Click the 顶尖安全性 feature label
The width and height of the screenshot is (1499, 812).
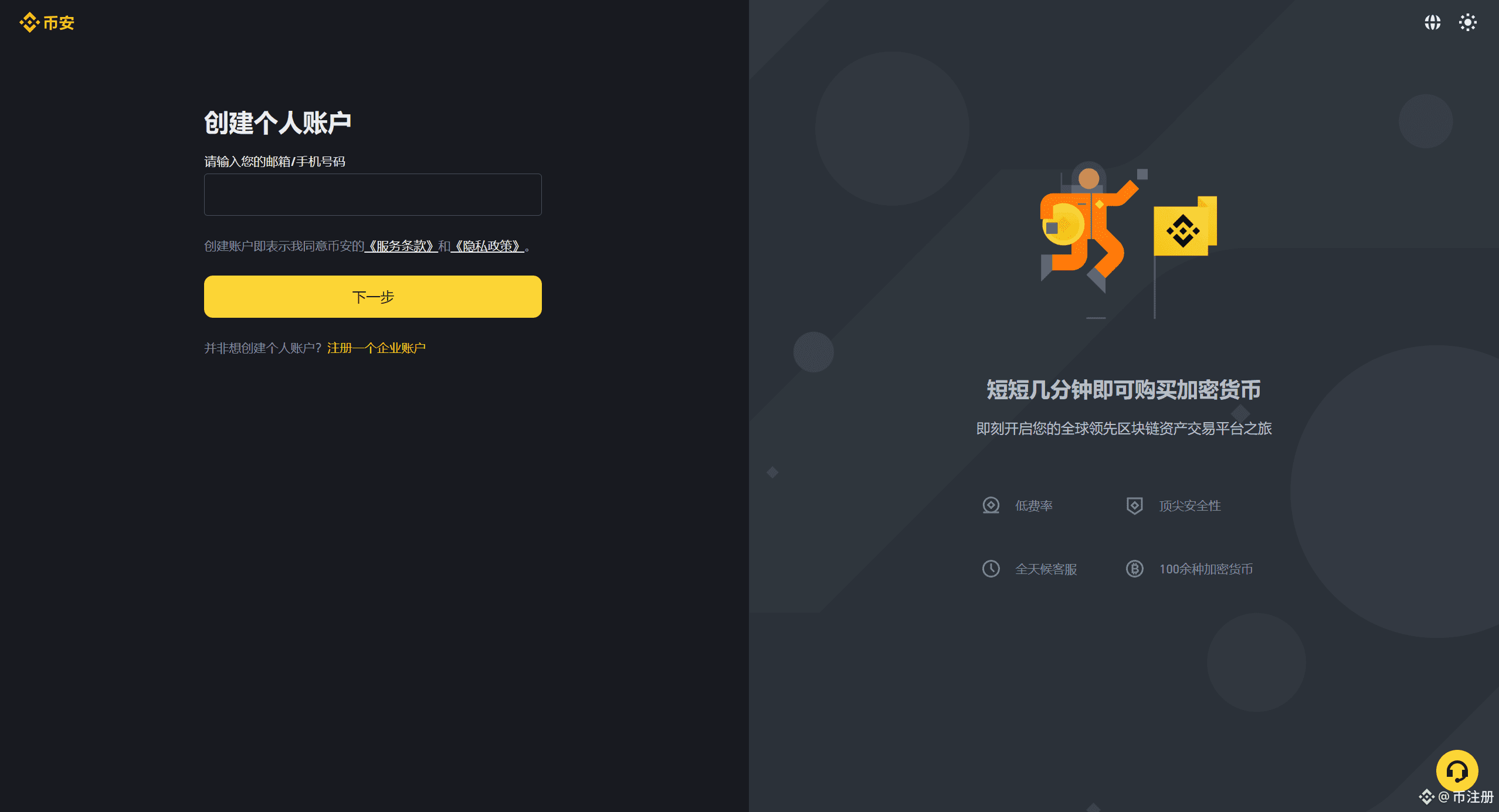tap(1190, 506)
